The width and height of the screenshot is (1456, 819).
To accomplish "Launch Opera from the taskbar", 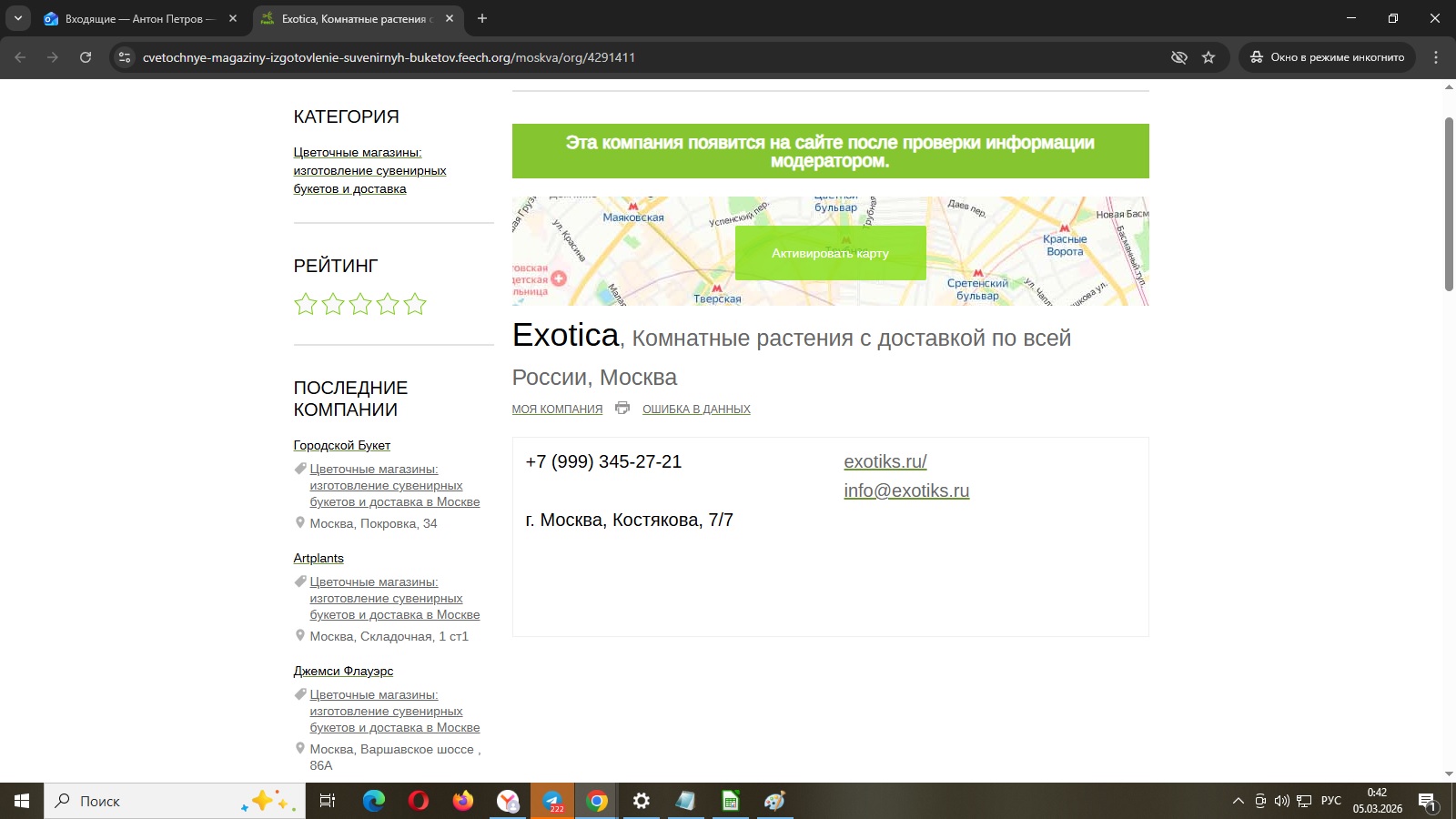I will click(x=419, y=801).
